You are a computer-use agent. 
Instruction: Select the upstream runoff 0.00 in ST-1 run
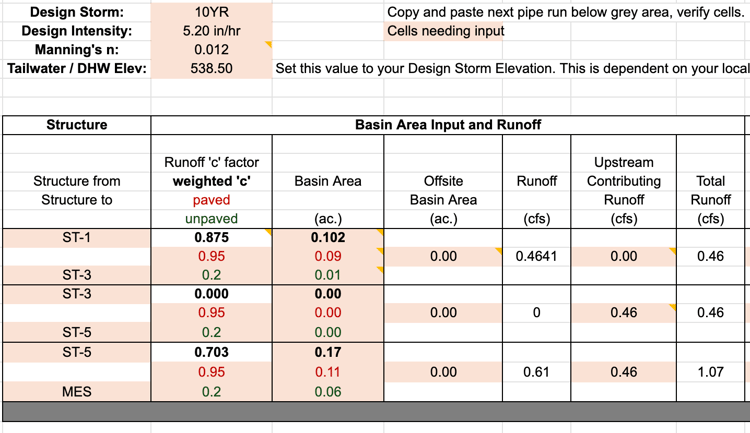tap(624, 256)
